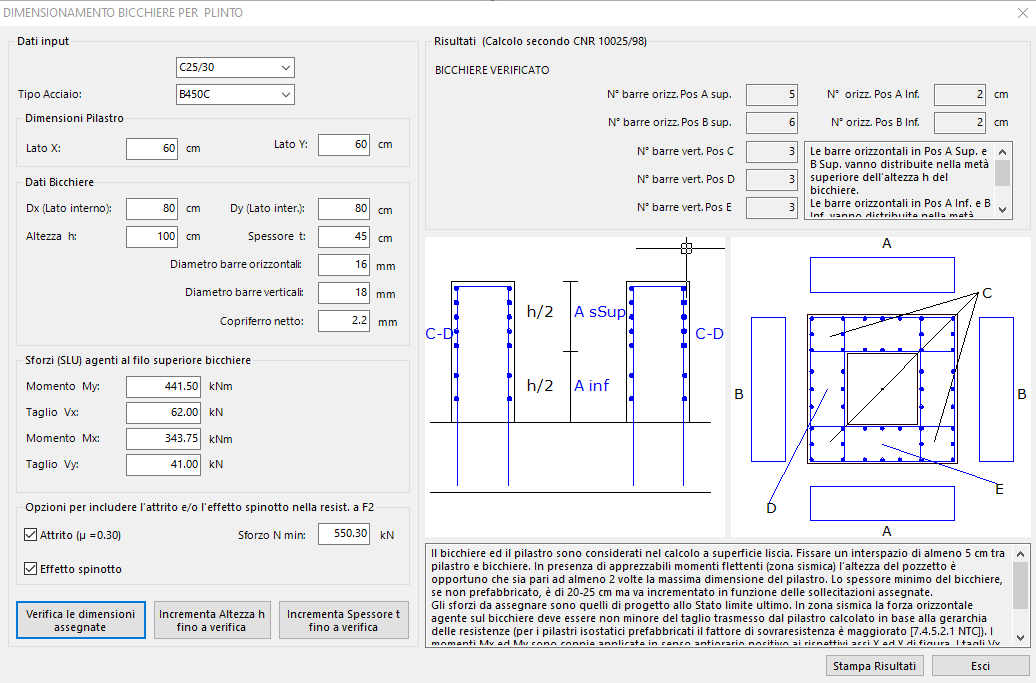Click N° barre vert. Pos C result

pyautogui.click(x=772, y=151)
